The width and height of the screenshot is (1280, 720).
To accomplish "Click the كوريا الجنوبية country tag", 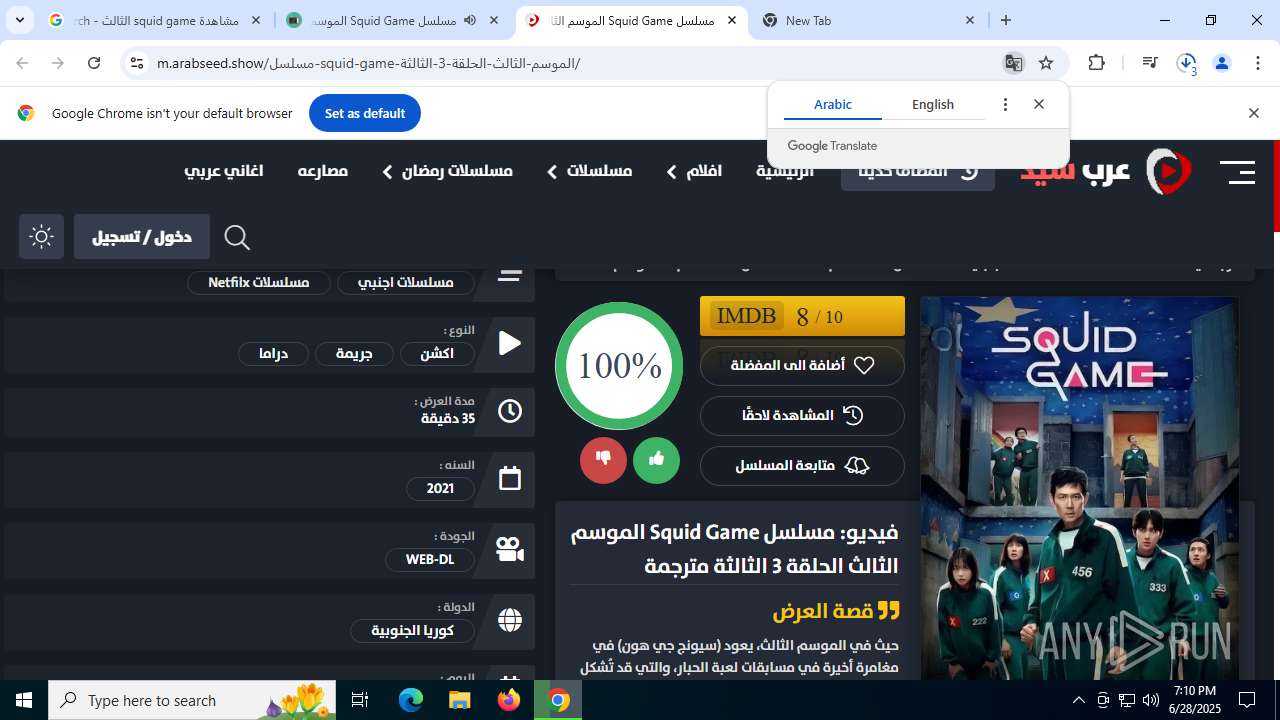I will click(413, 630).
